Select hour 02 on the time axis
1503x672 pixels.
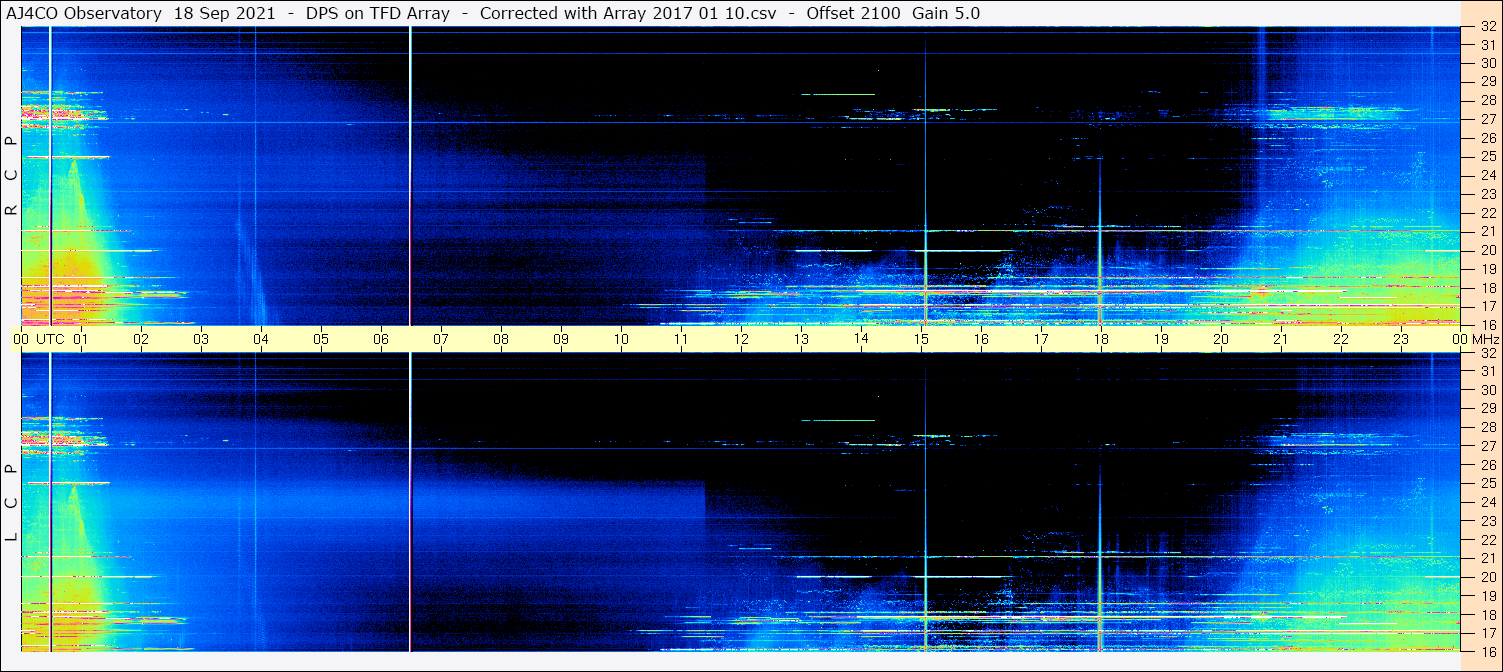141,339
